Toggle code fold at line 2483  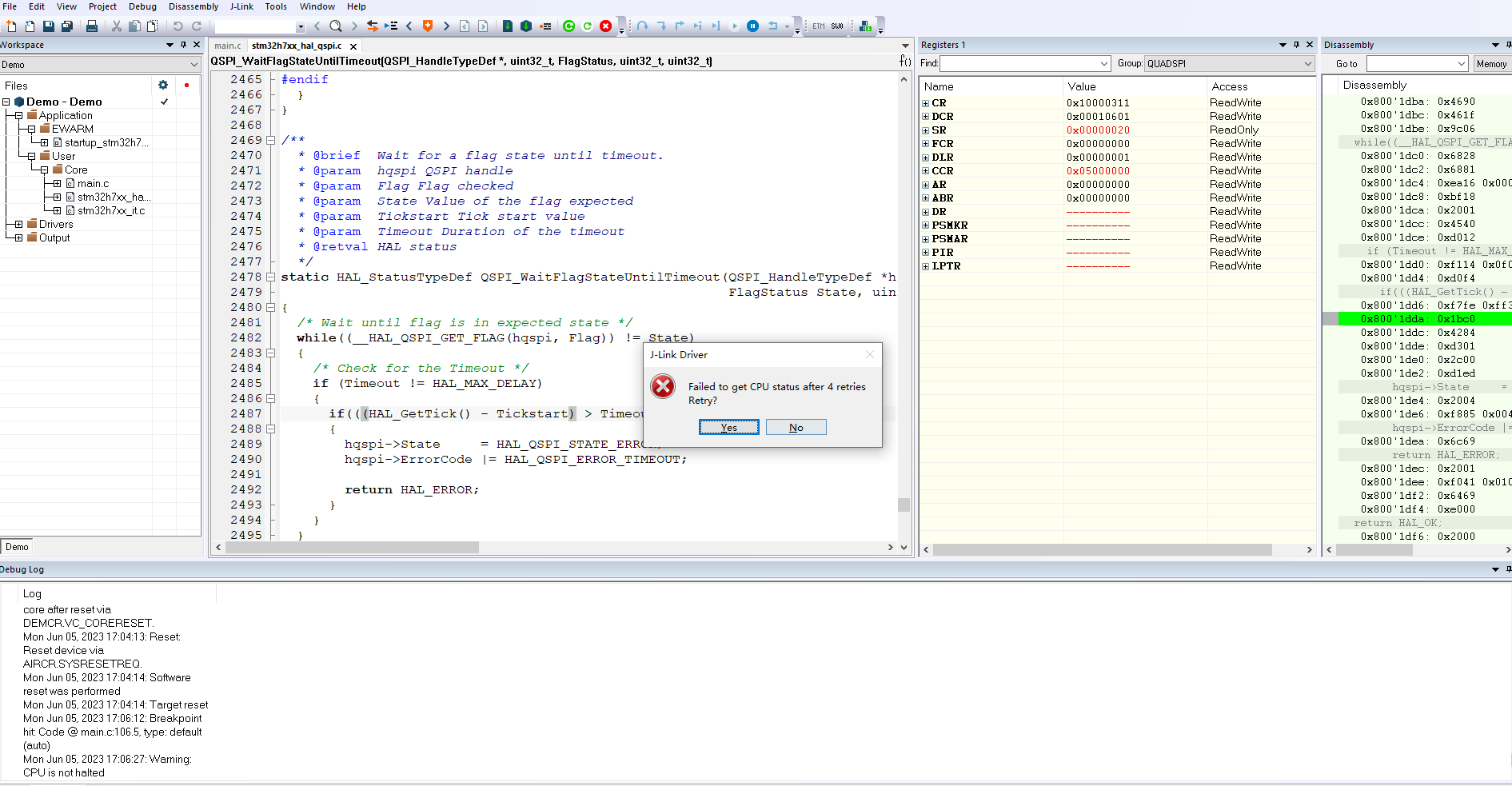click(271, 353)
